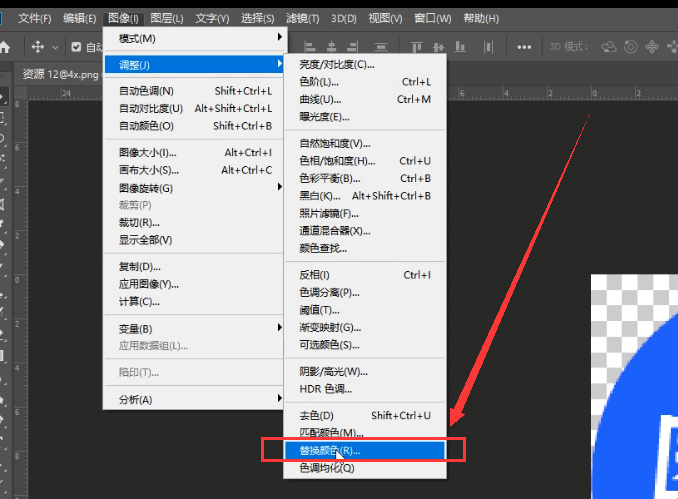Open the 帮助(H) menu

coord(481,19)
